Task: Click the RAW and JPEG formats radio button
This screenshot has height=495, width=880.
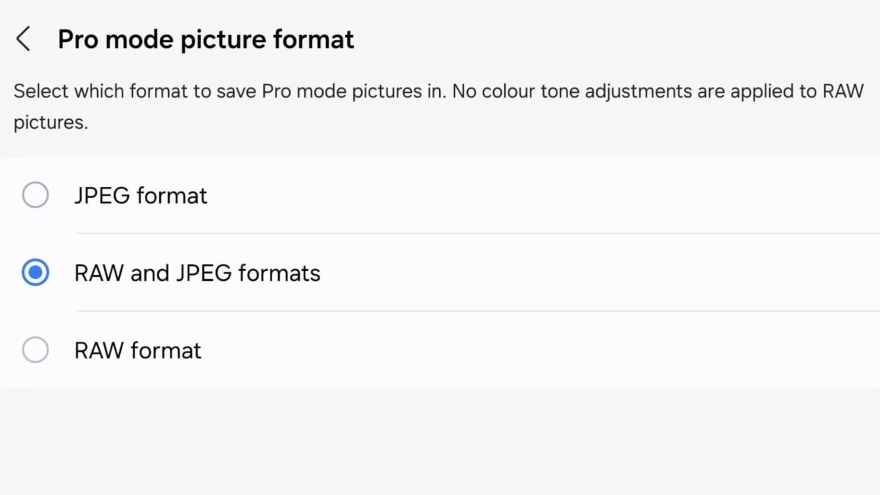Action: tap(35, 273)
